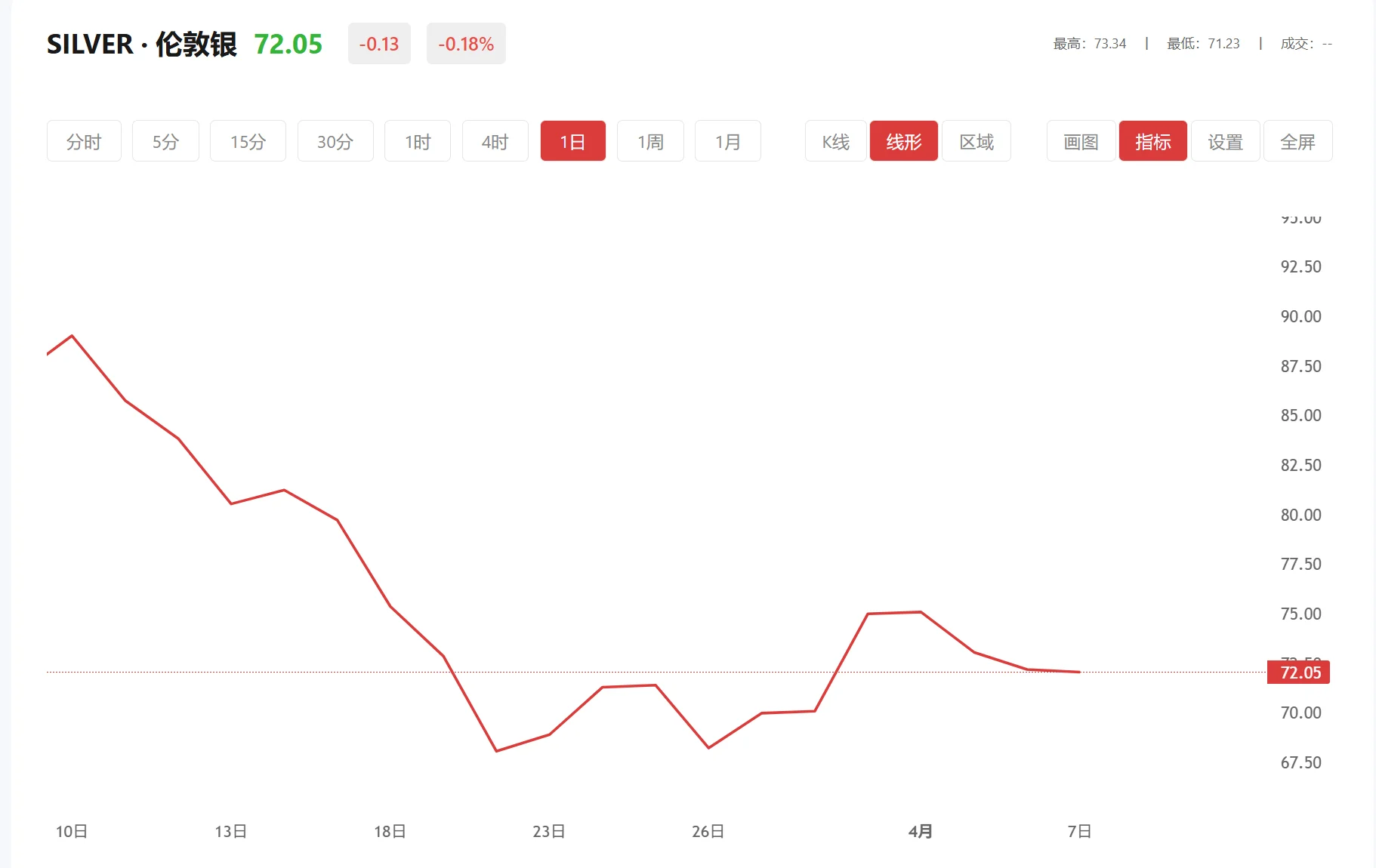Open the 指标 indicators panel
1376x868 pixels.
pos(1152,140)
